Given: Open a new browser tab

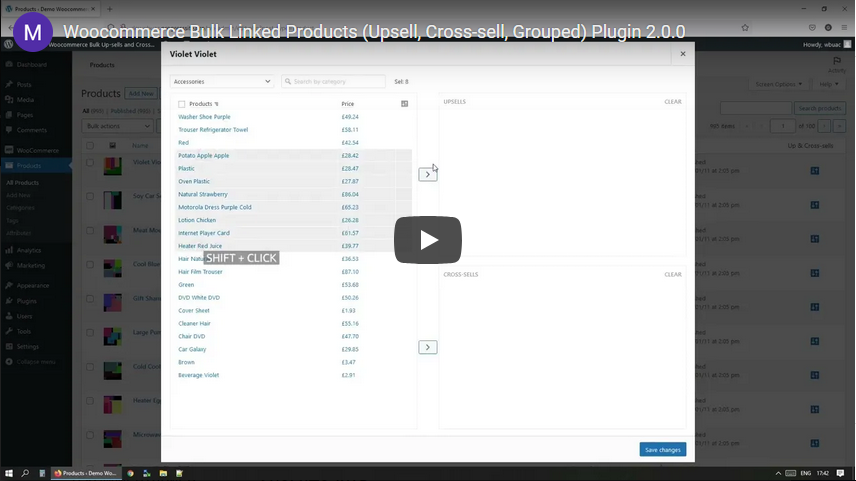Looking at the screenshot, I should (x=109, y=9).
